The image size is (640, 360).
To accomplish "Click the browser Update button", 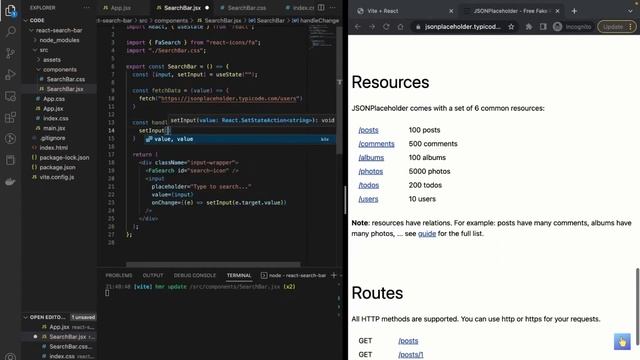I will click(616, 27).
